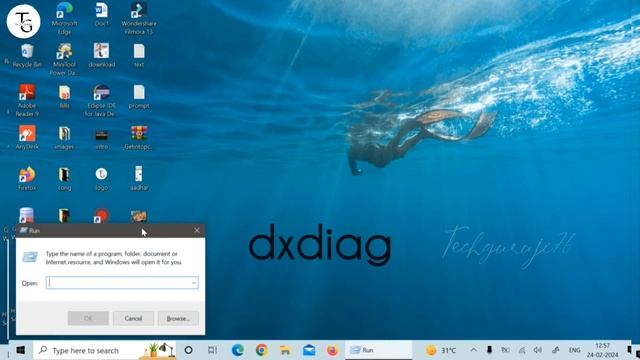Open Edge from the taskbar
This screenshot has height=360, width=640.
tap(238, 350)
